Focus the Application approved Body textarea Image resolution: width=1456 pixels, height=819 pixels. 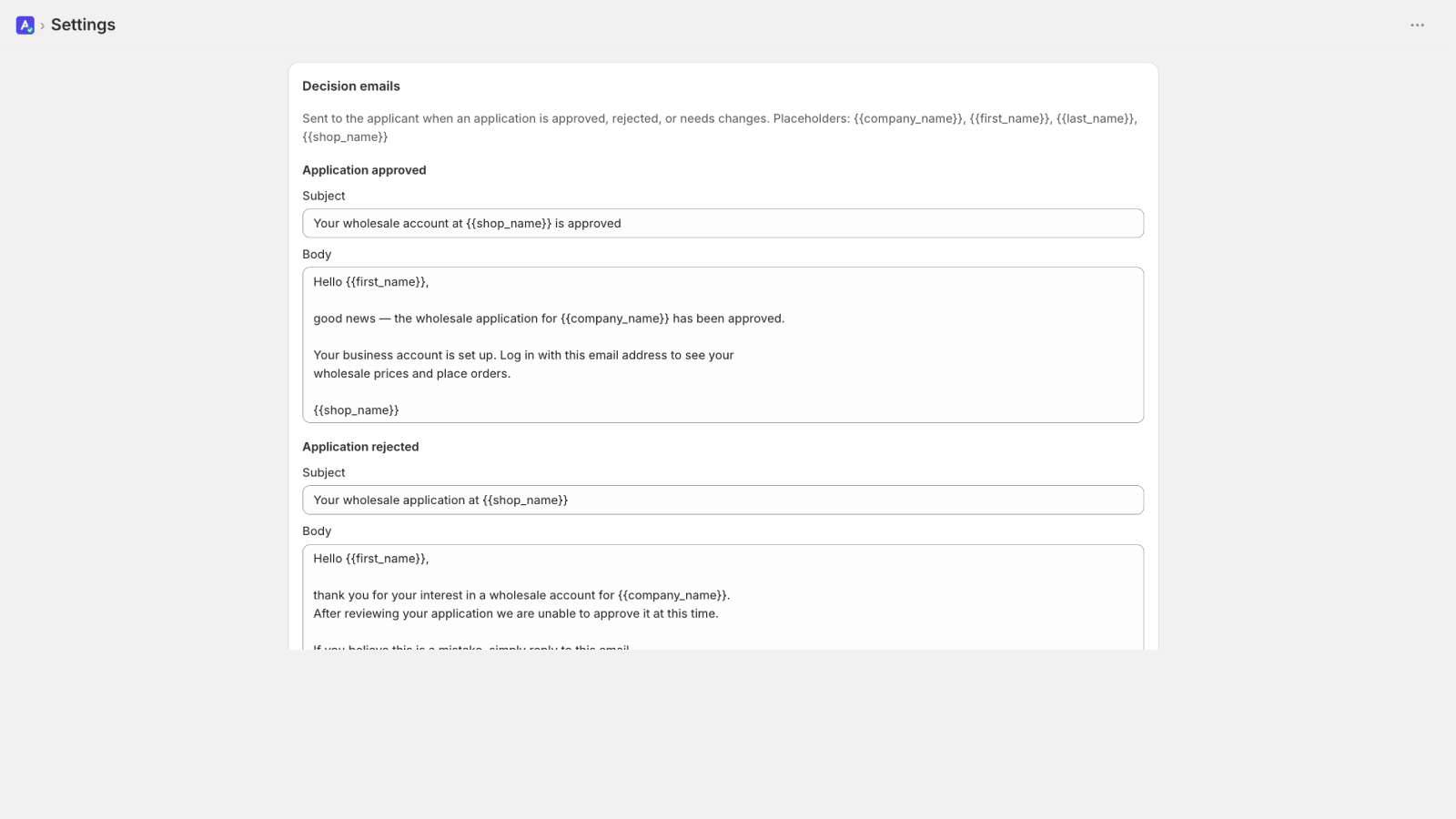tap(723, 345)
